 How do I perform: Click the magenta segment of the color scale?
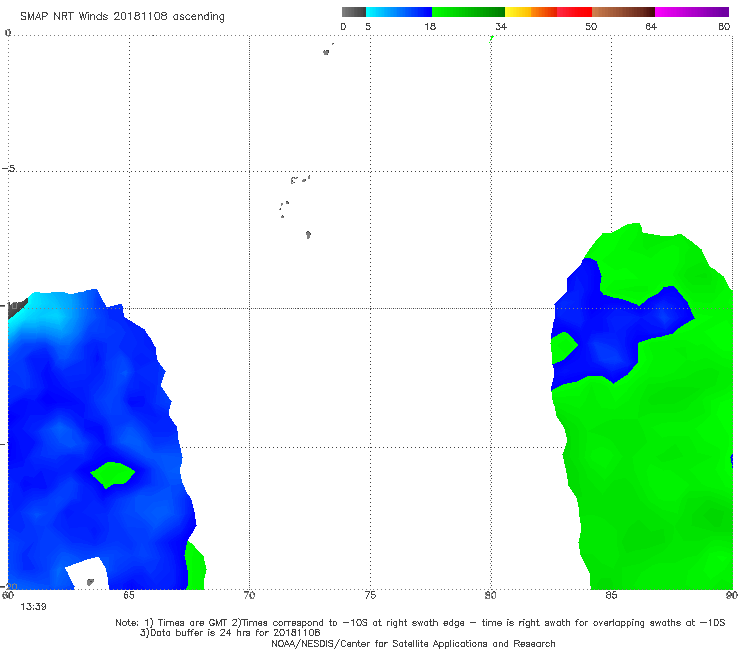pyautogui.click(x=692, y=12)
